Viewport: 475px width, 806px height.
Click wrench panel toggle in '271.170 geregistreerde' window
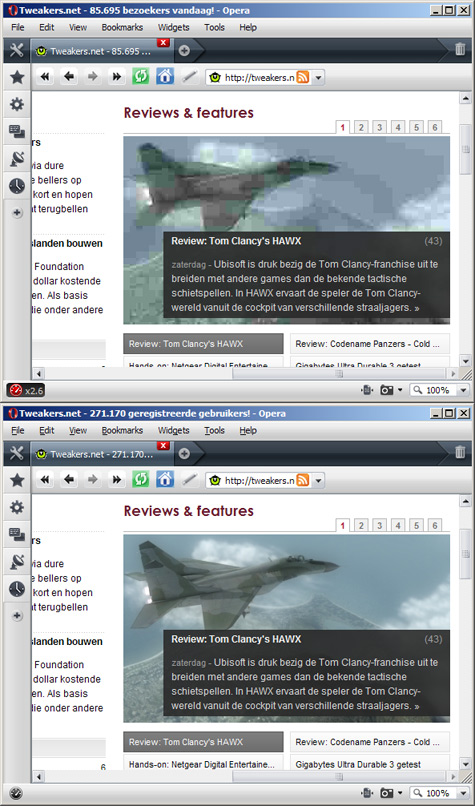click(x=17, y=453)
